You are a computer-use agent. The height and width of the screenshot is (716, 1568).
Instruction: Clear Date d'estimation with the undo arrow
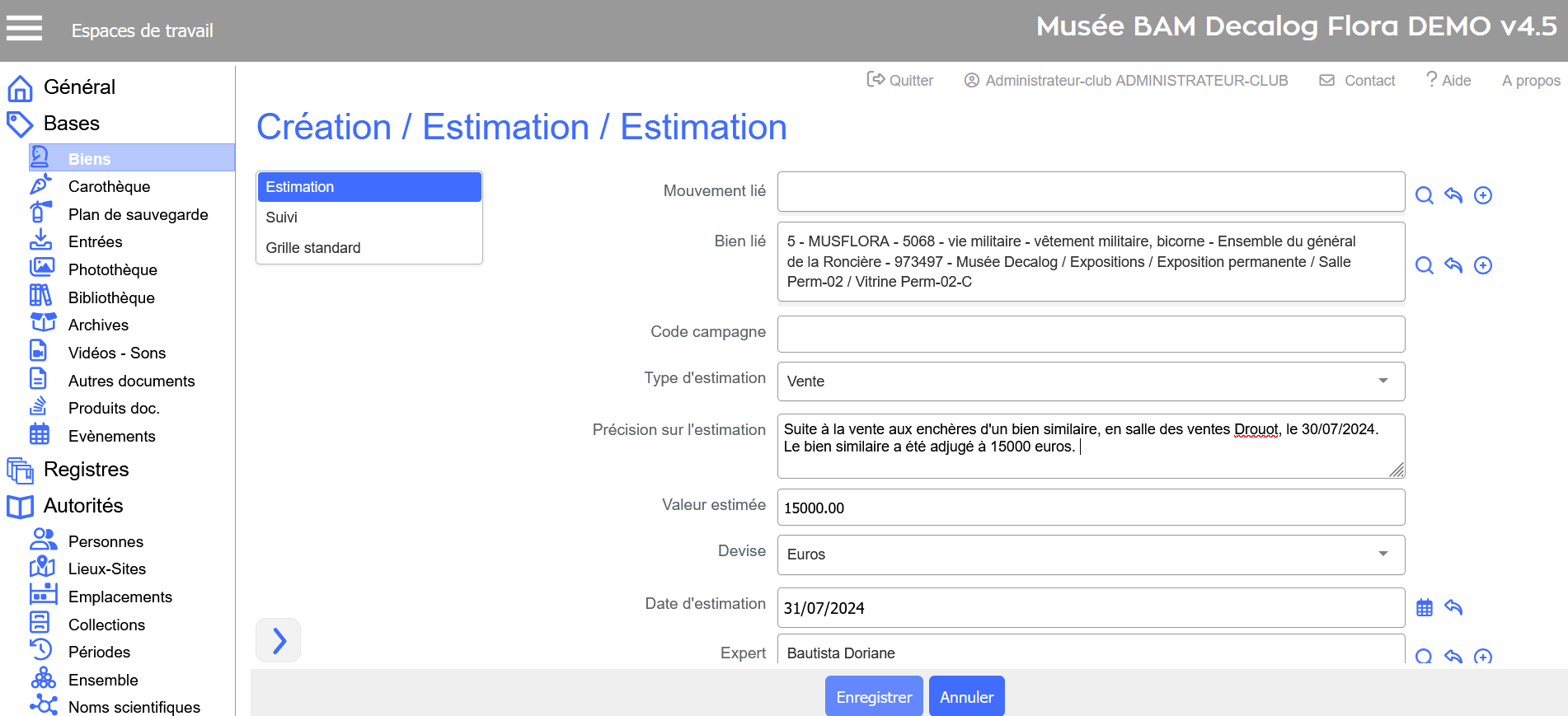1453,608
